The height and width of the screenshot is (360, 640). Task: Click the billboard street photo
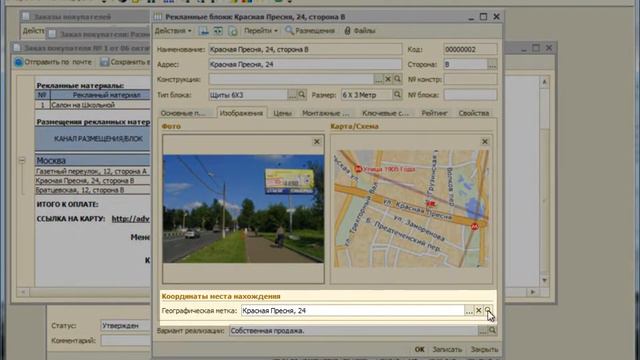[243, 209]
